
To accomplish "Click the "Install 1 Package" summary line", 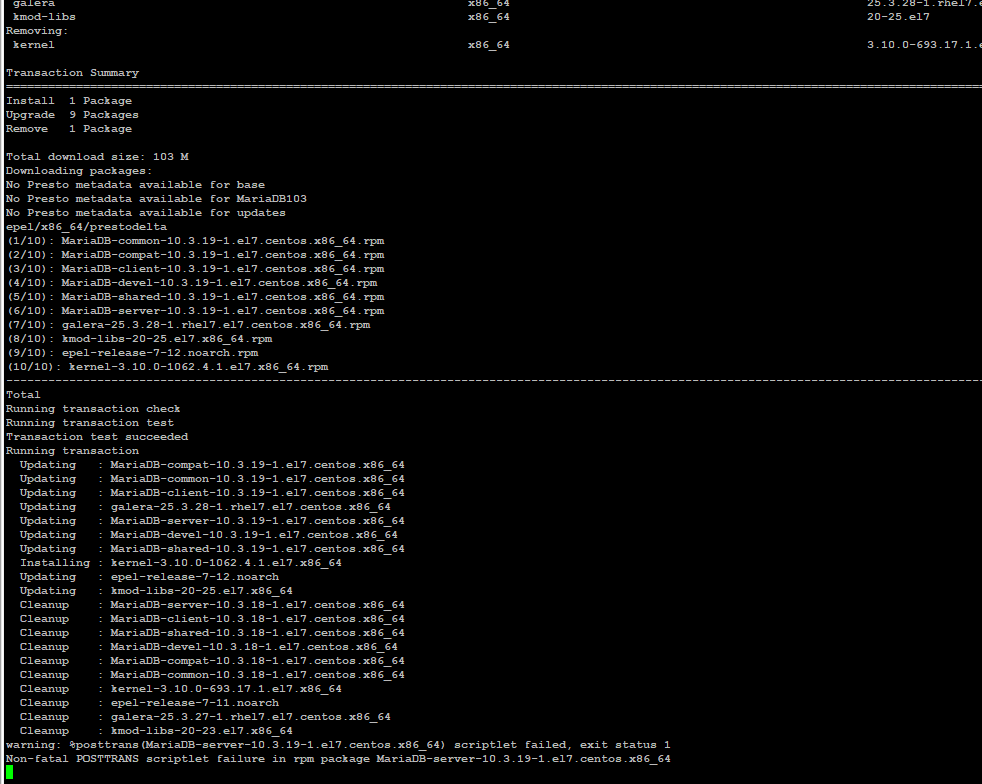I will tap(69, 101).
